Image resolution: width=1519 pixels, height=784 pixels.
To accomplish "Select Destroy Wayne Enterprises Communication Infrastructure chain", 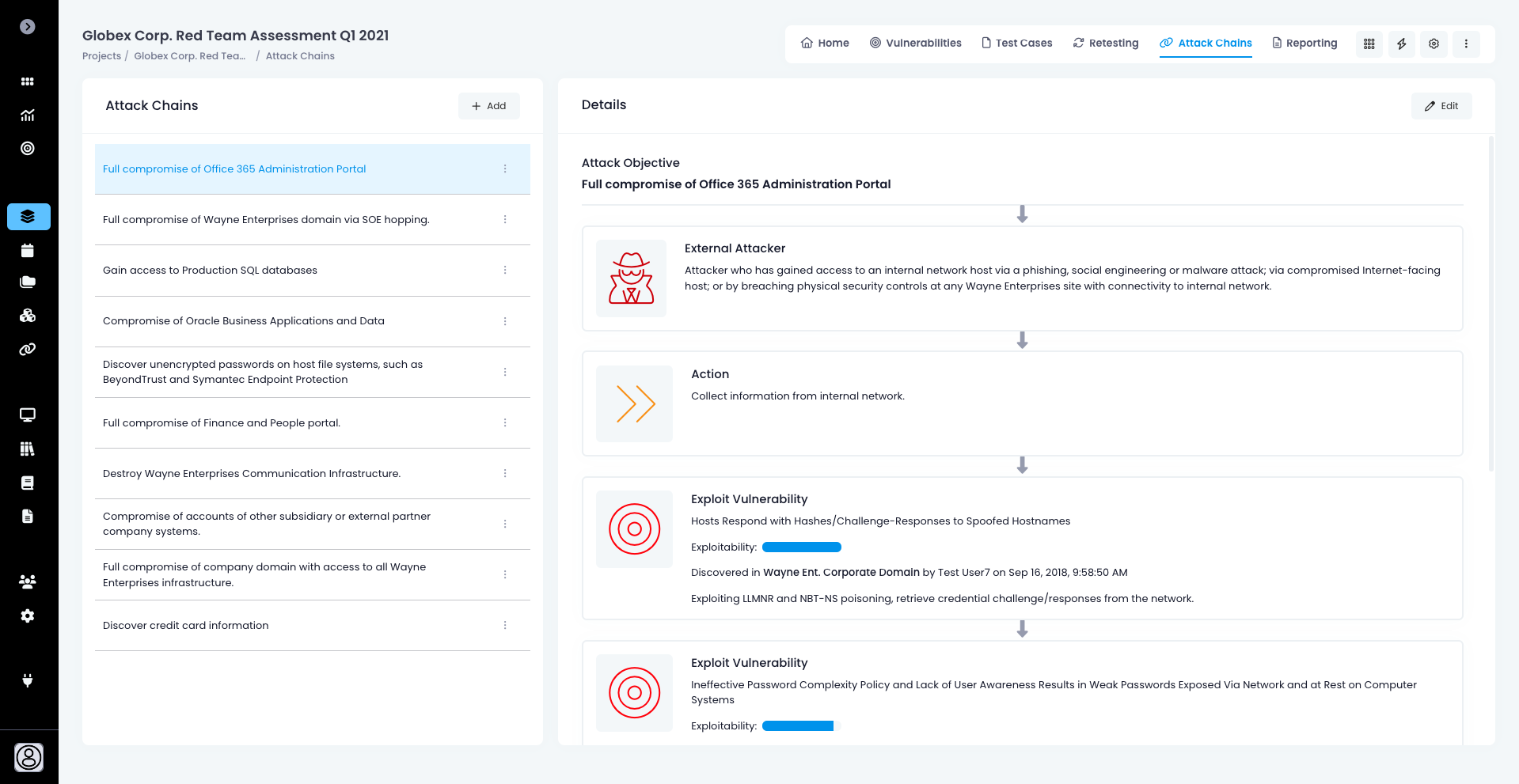I will coord(252,474).
